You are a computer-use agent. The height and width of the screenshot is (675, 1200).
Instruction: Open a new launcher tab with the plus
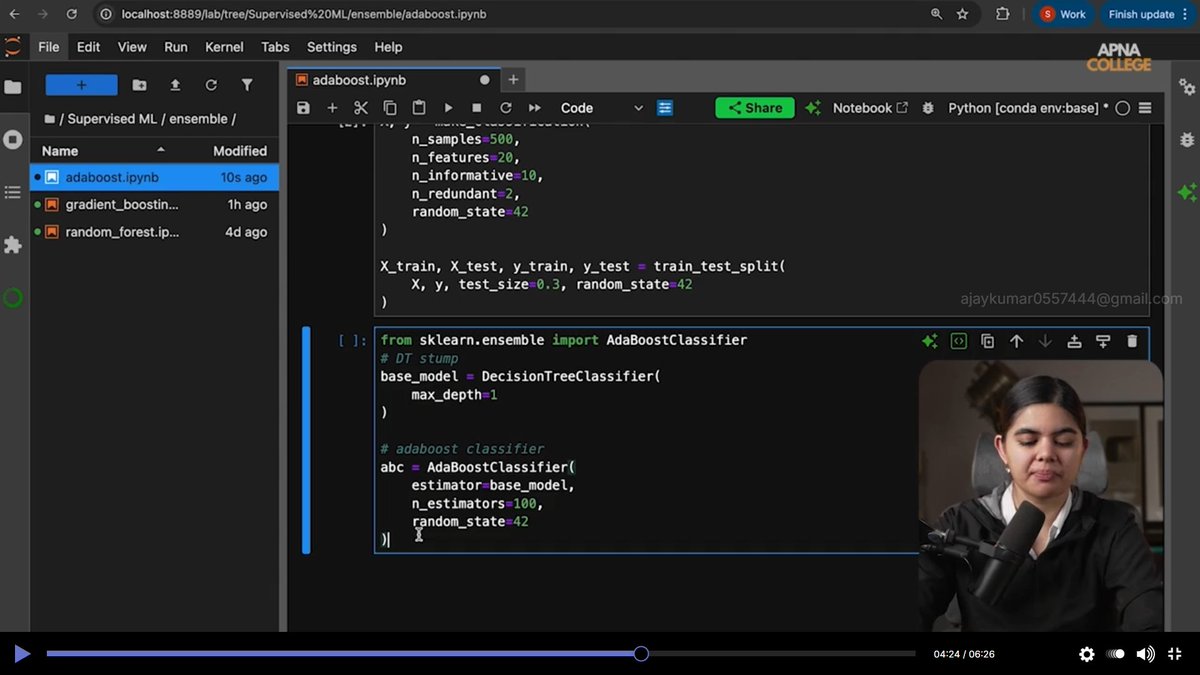(x=513, y=80)
